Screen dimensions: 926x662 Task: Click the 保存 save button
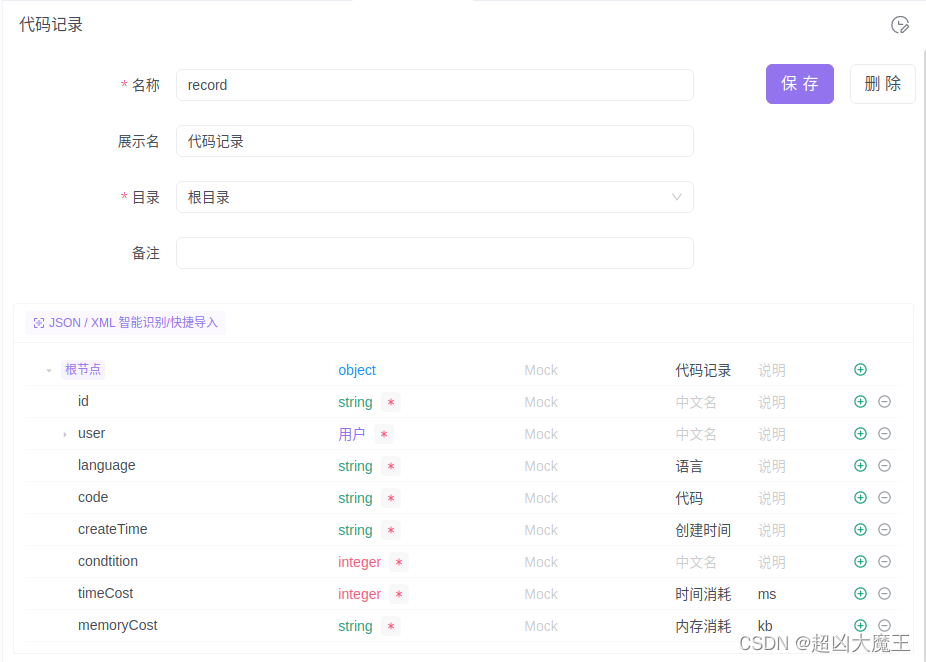click(x=799, y=84)
